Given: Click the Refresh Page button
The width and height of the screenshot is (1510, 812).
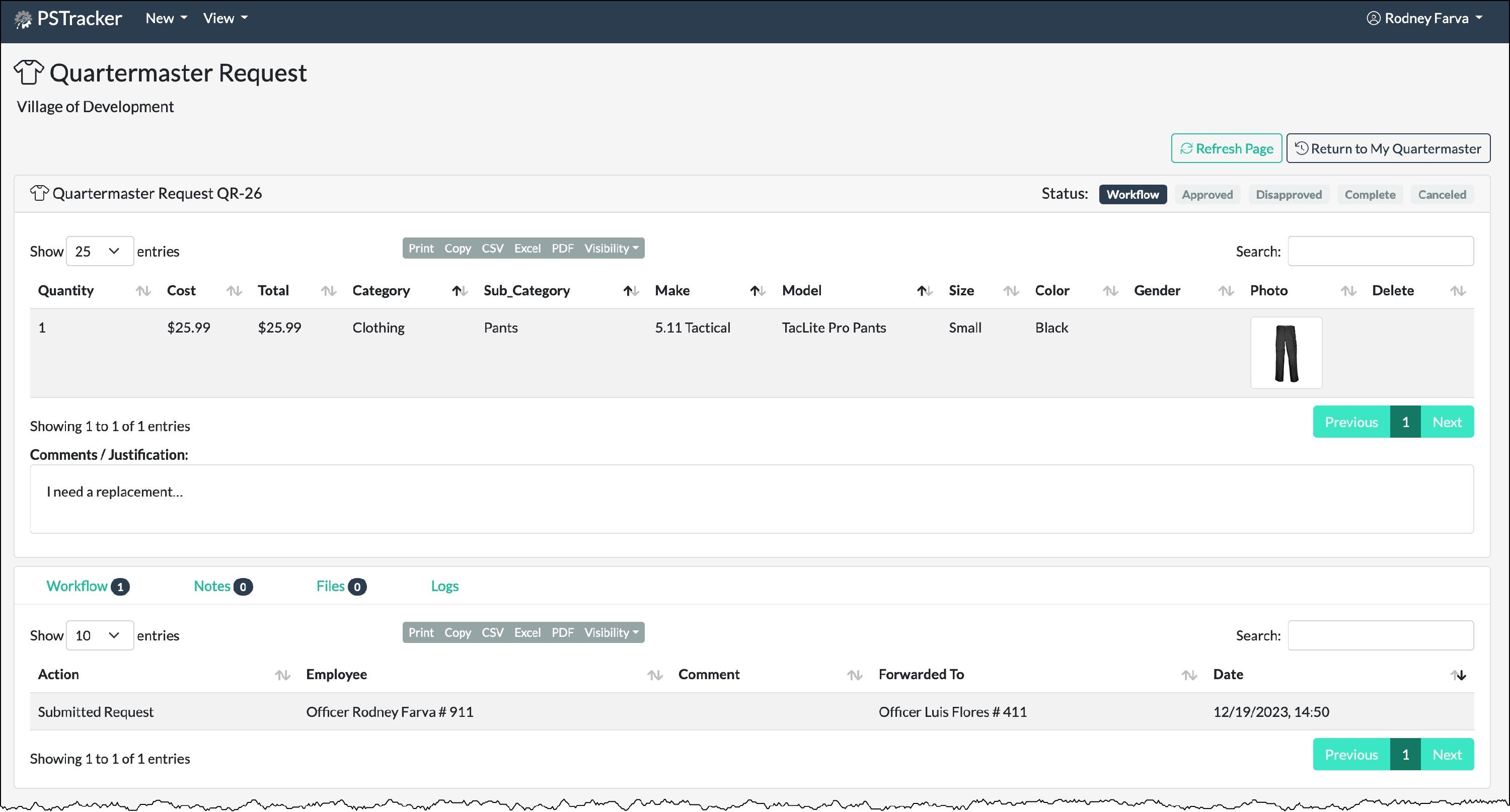Looking at the screenshot, I should 1226,149.
